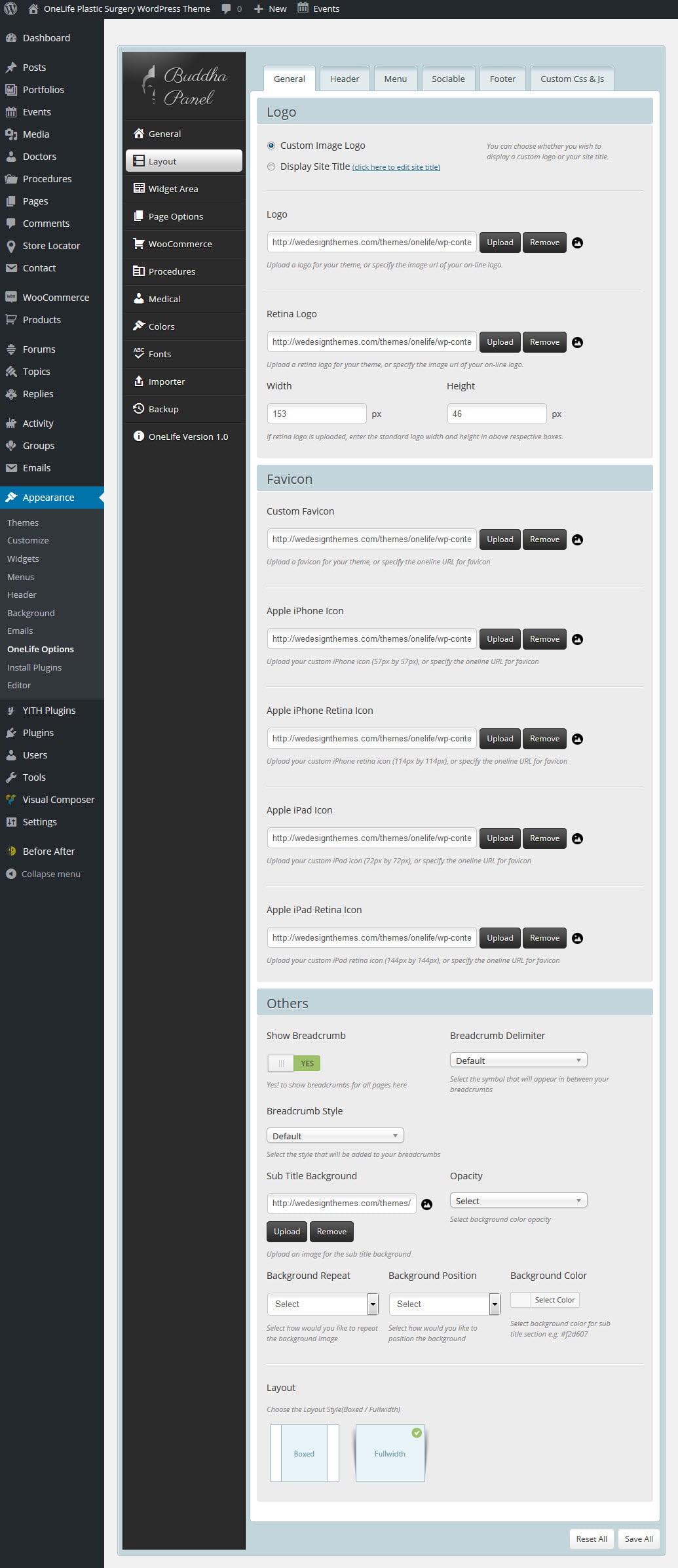Image resolution: width=678 pixels, height=1568 pixels.
Task: Click the WooCommerce cart icon in Buddha Panel
Action: pos(138,243)
